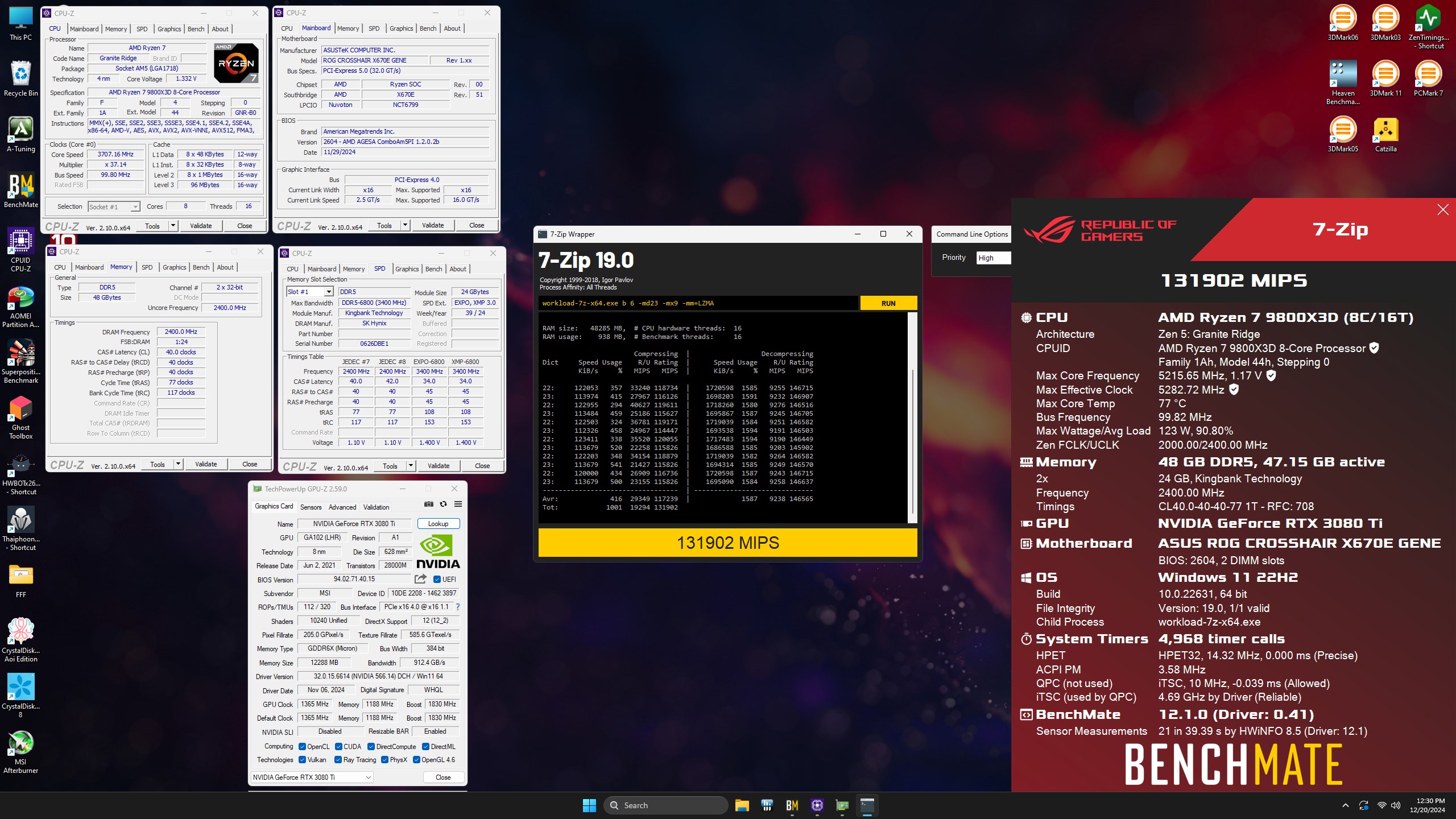Launch Thaiphoon shortcut icon
The height and width of the screenshot is (819, 1456).
click(21, 529)
